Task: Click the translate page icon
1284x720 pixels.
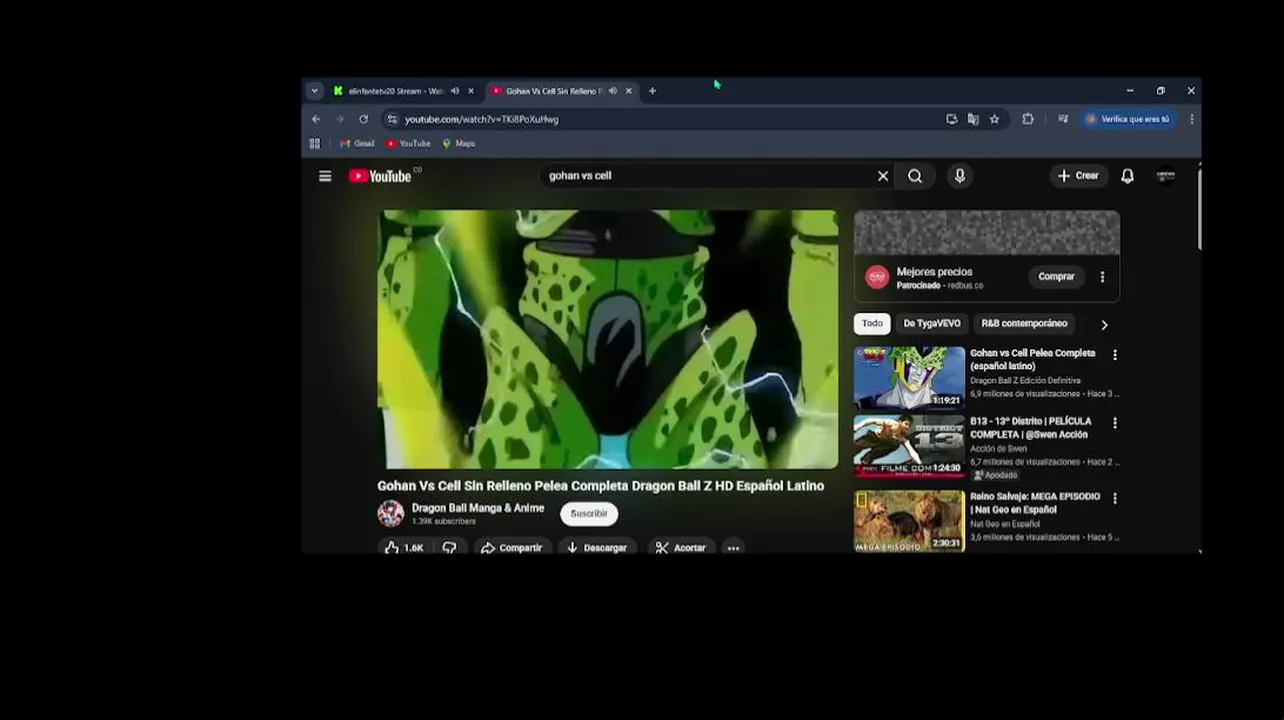Action: 973,119
